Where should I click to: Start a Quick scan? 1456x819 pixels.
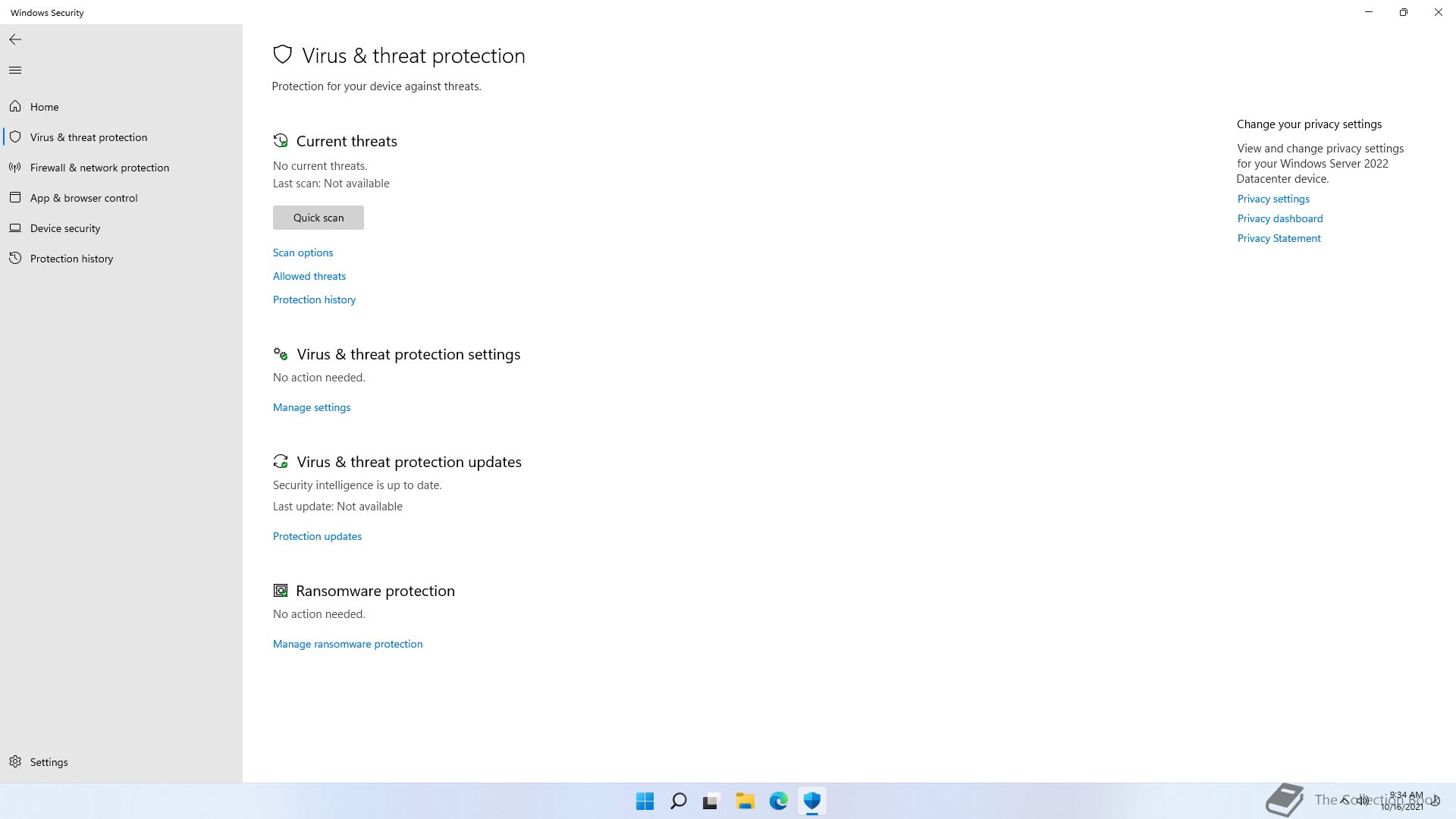click(x=318, y=218)
